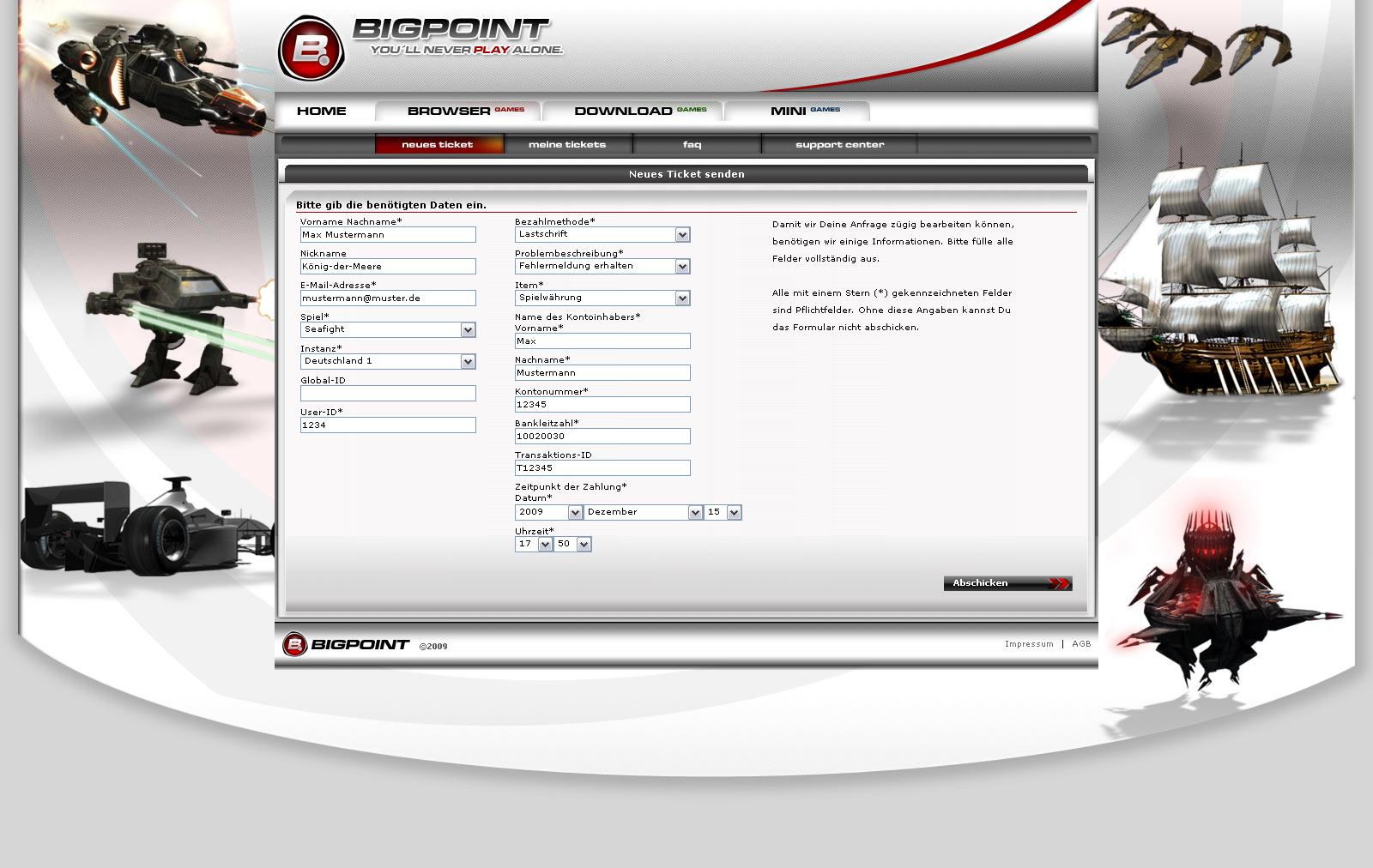This screenshot has height=868, width=1373.
Task: Open the DOWNLOAD games tab
Action: tap(633, 111)
